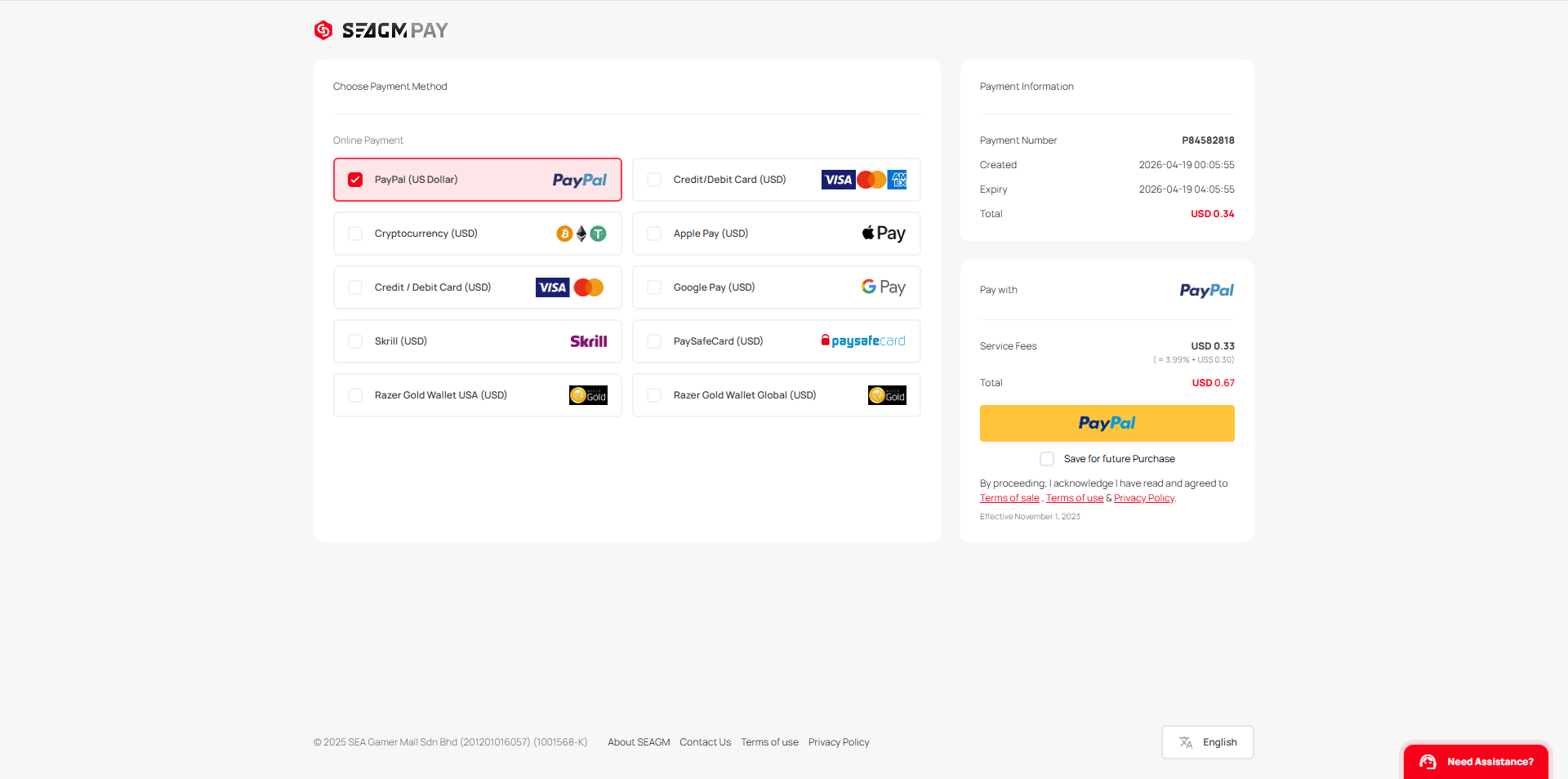Open Terms of use link in payment panel
The width and height of the screenshot is (1568, 779).
(x=1075, y=498)
